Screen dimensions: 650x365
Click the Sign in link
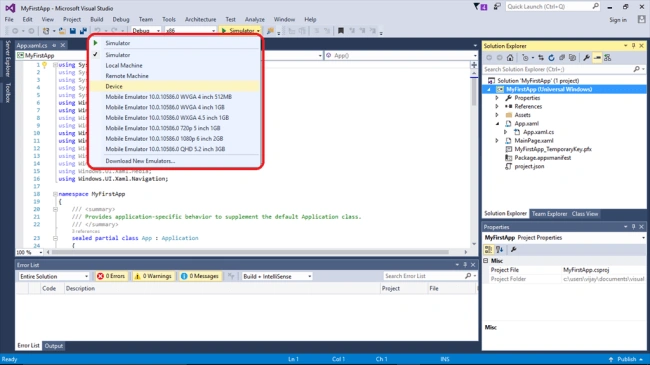[618, 20]
